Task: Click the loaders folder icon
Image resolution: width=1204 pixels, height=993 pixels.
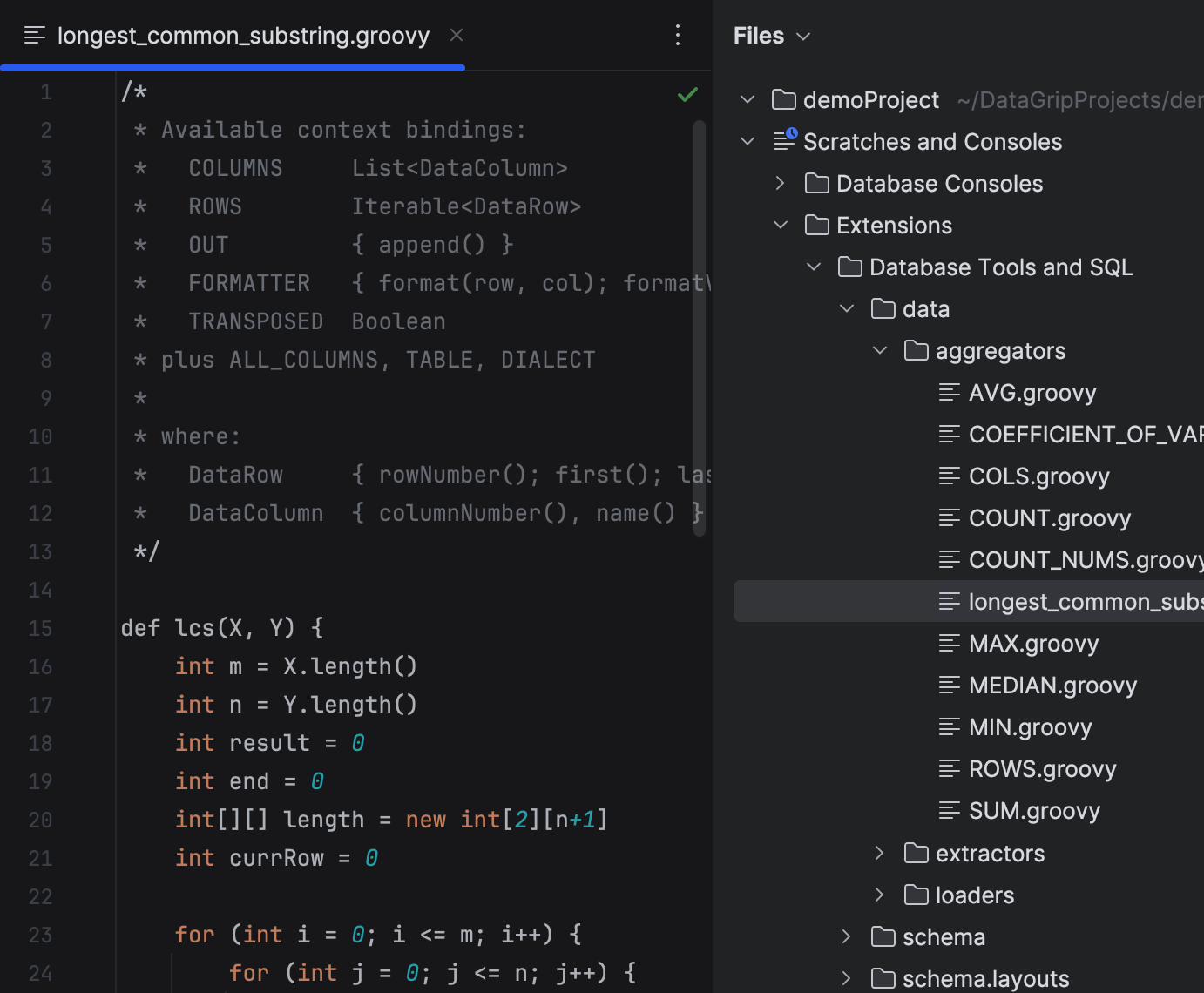Action: pos(916,895)
